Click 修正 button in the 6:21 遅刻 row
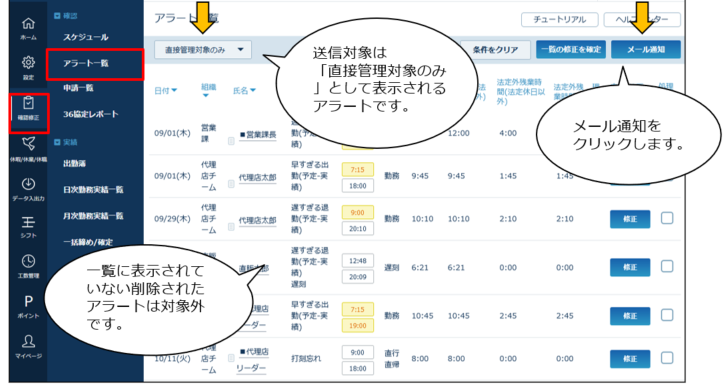The height and width of the screenshot is (388, 727). tap(630, 267)
